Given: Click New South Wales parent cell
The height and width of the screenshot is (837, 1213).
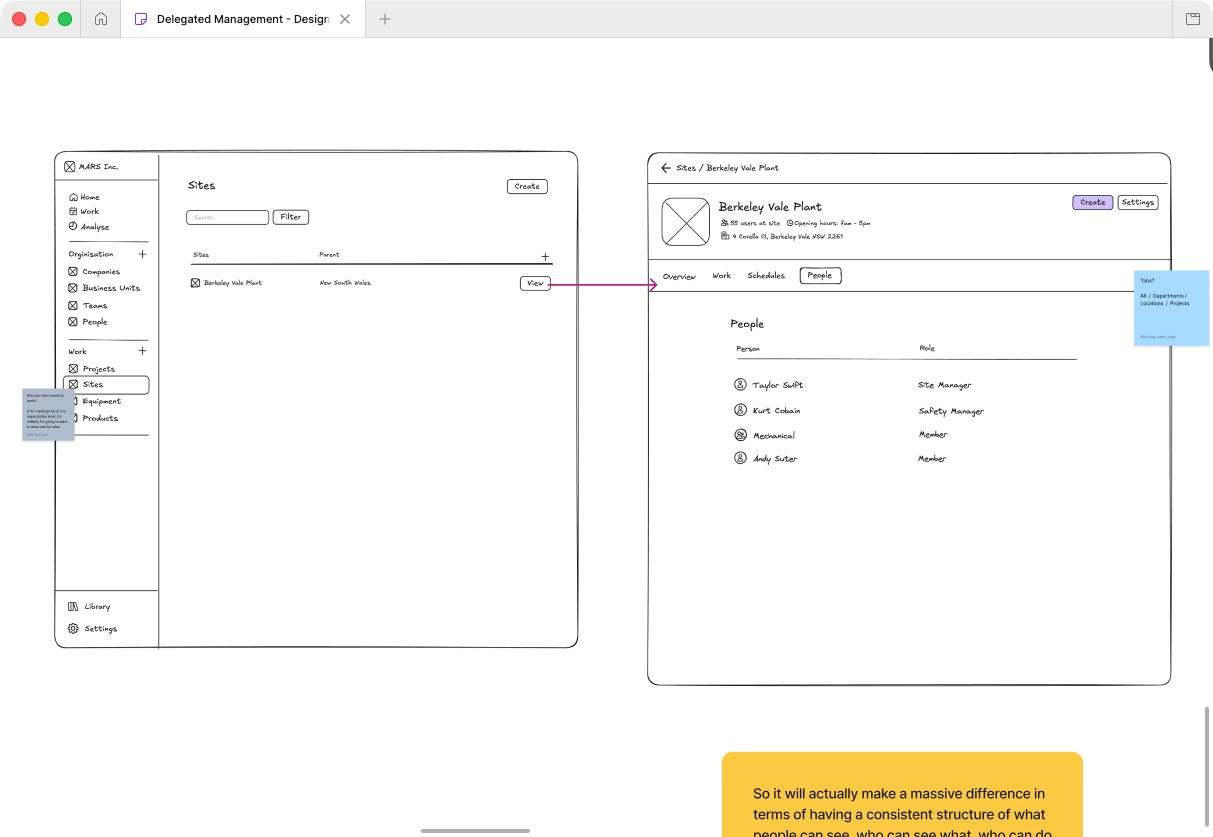Looking at the screenshot, I should (345, 283).
